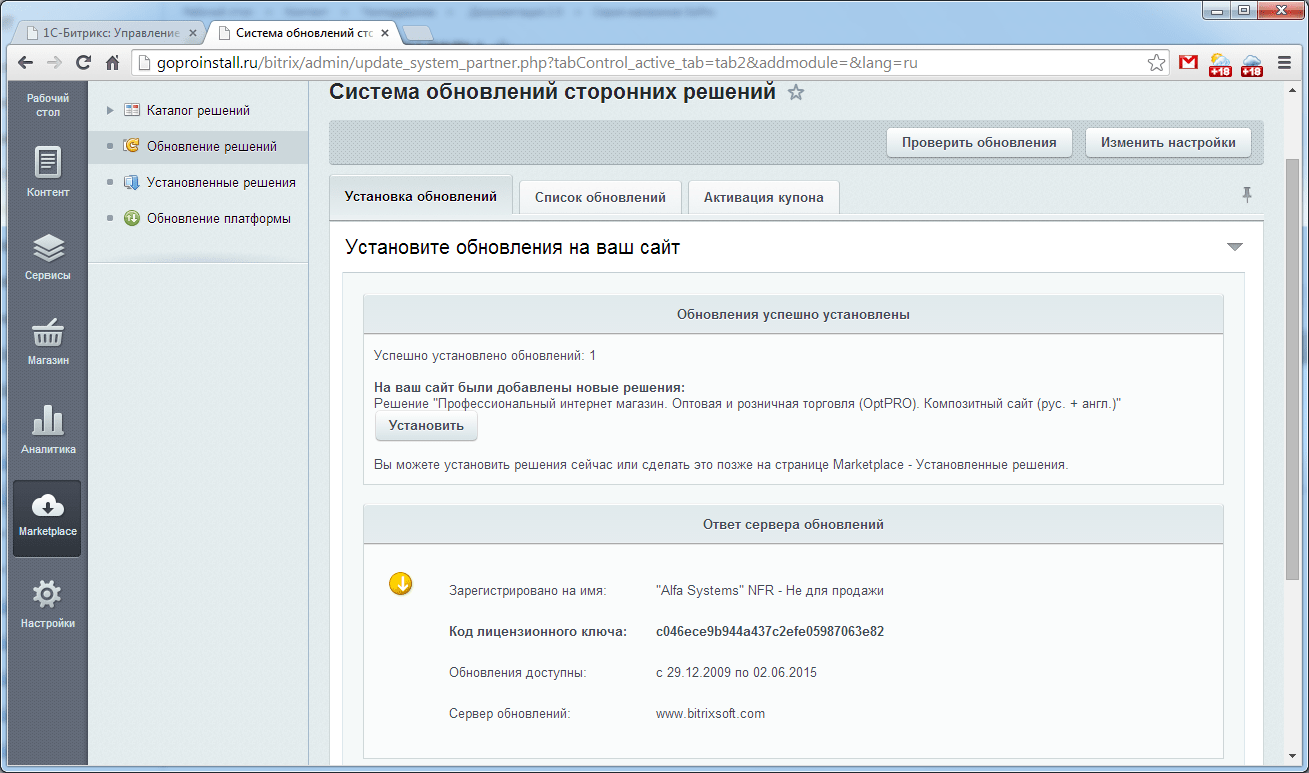Open the Сервисы section icon
The width and height of the screenshot is (1309, 773).
point(48,247)
